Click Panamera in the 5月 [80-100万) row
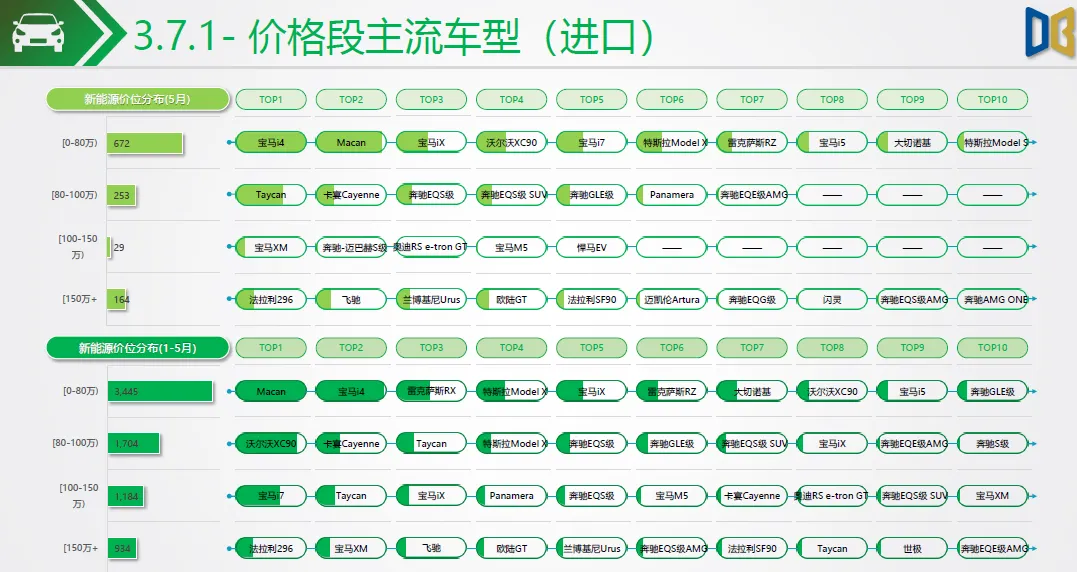The width and height of the screenshot is (1077, 572). click(x=672, y=195)
